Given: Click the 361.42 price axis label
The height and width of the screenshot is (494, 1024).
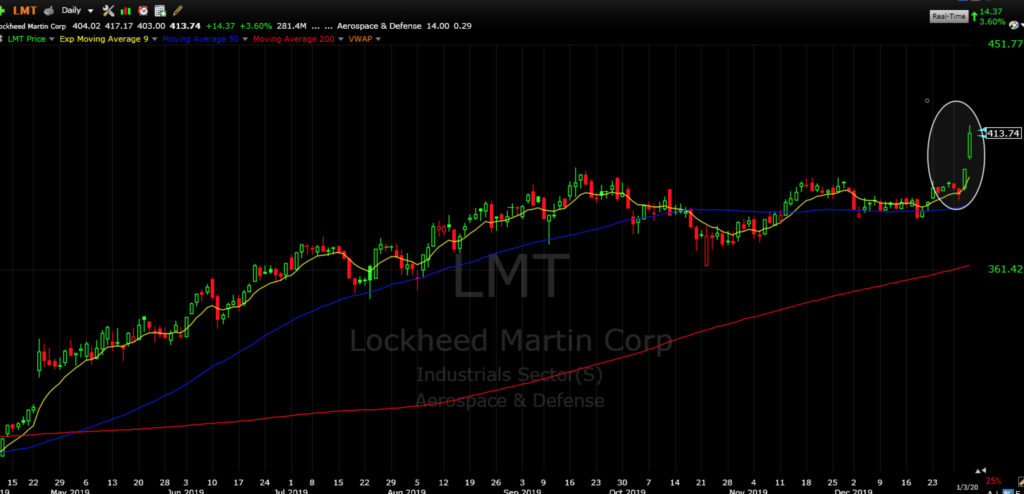Looking at the screenshot, I should pyautogui.click(x=1006, y=269).
